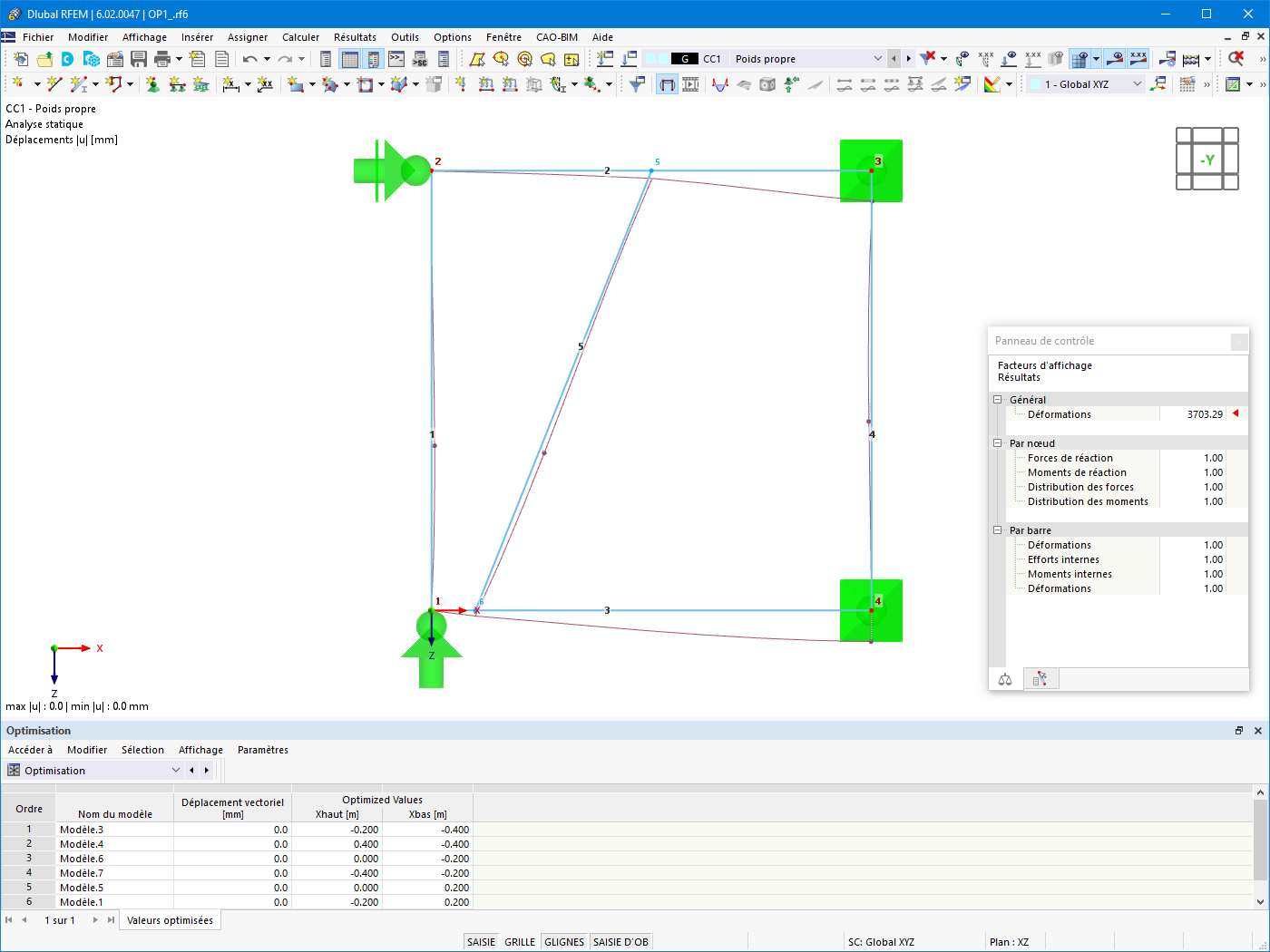Open an existing model file
Image resolution: width=1270 pixels, height=952 pixels.
pyautogui.click(x=44, y=59)
